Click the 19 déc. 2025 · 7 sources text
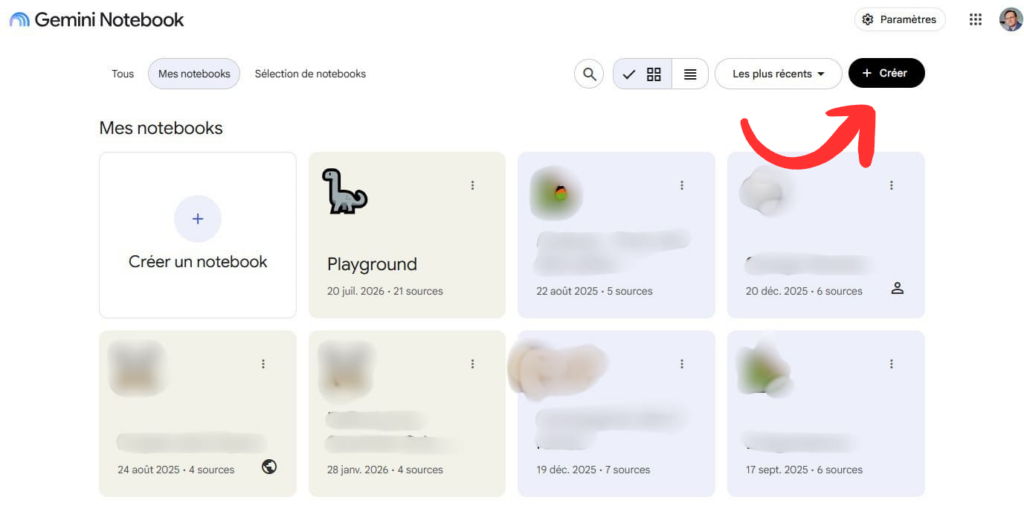Viewport: 1024px width, 512px height. click(x=593, y=470)
